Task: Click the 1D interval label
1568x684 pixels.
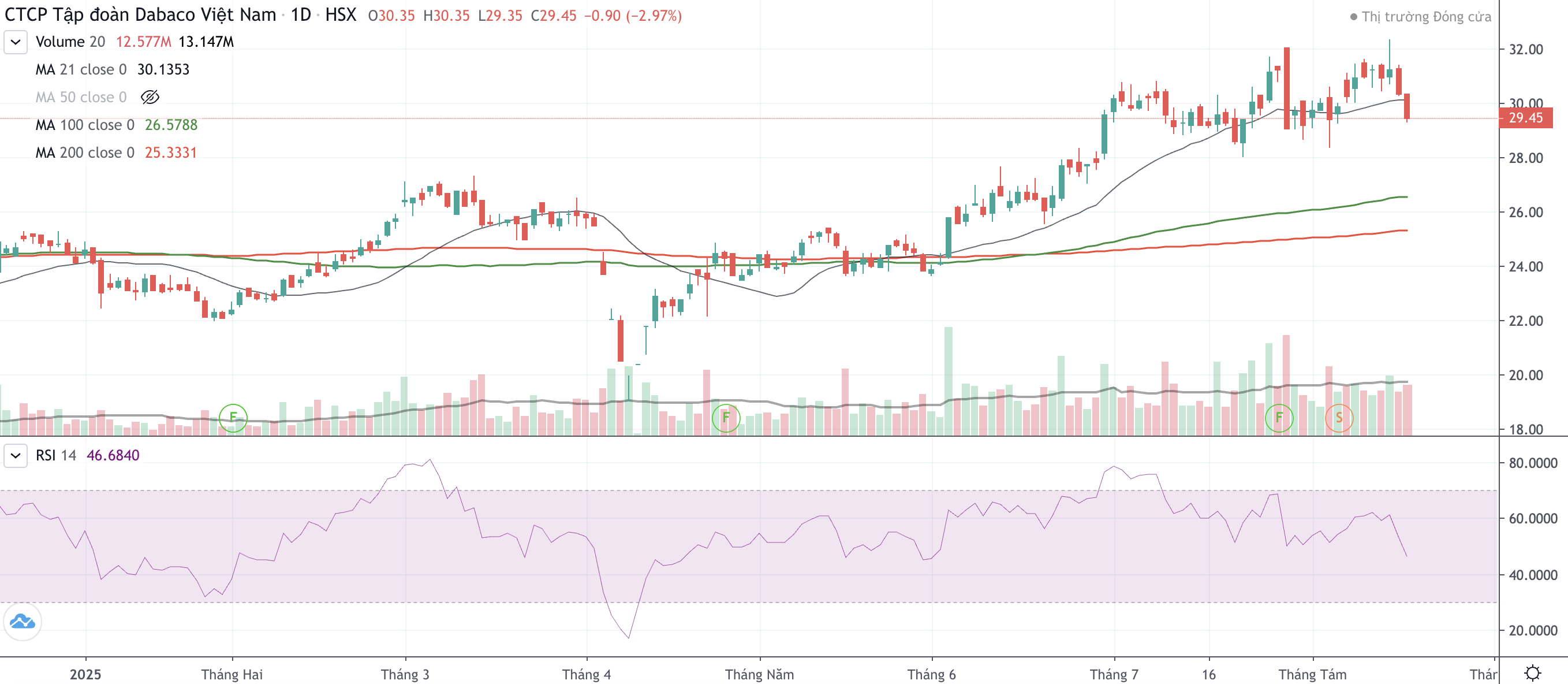Action: [x=301, y=14]
